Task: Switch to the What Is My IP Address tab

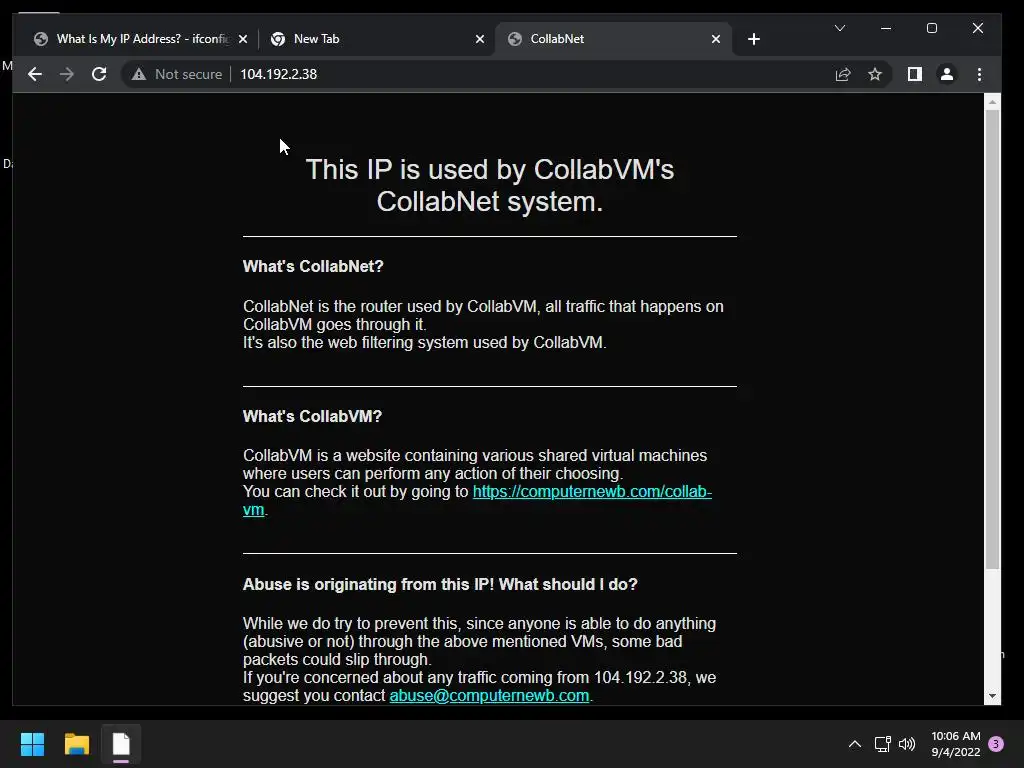Action: point(142,39)
